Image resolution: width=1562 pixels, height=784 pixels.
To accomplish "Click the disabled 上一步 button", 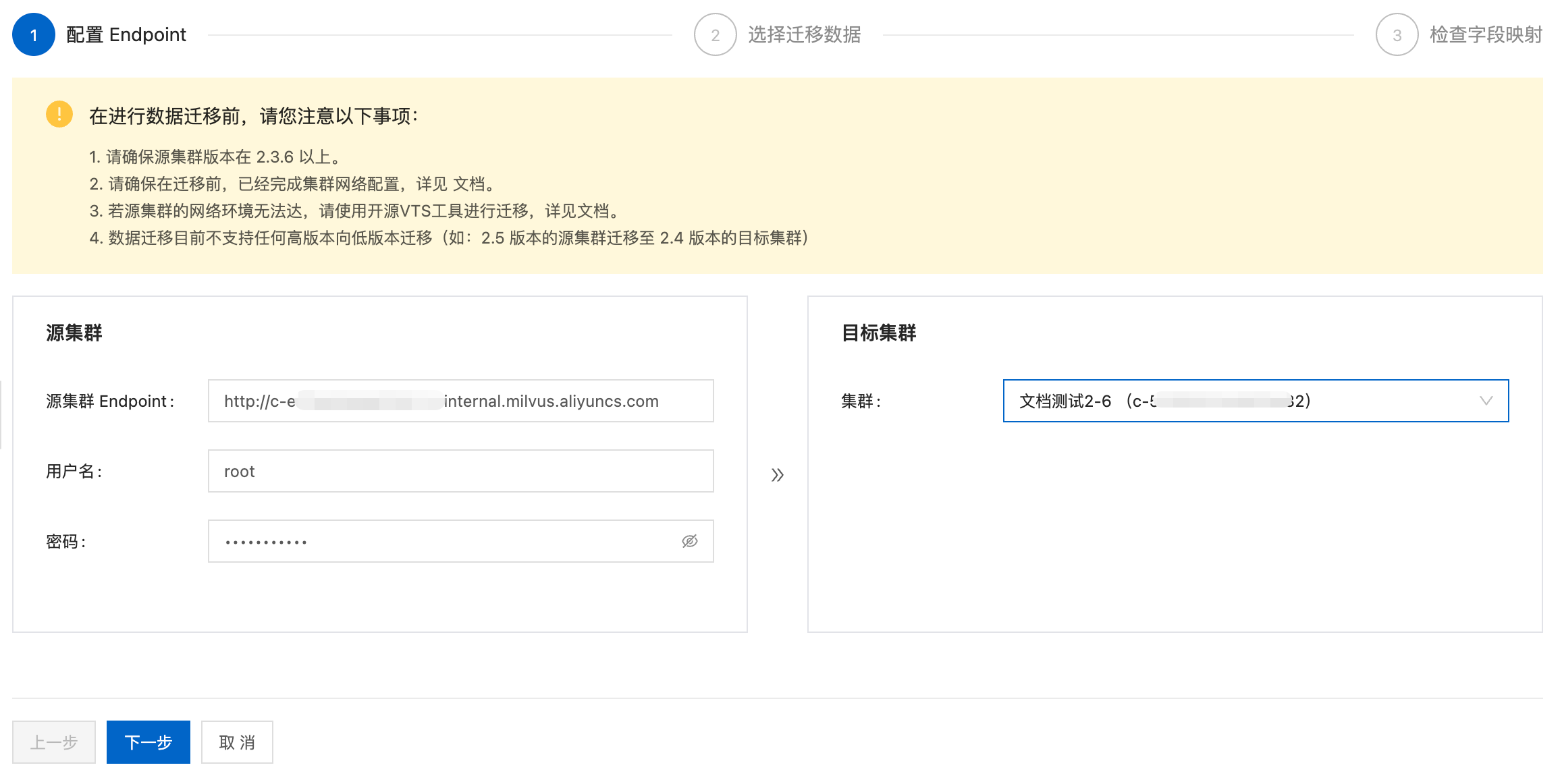I will pos(54,742).
